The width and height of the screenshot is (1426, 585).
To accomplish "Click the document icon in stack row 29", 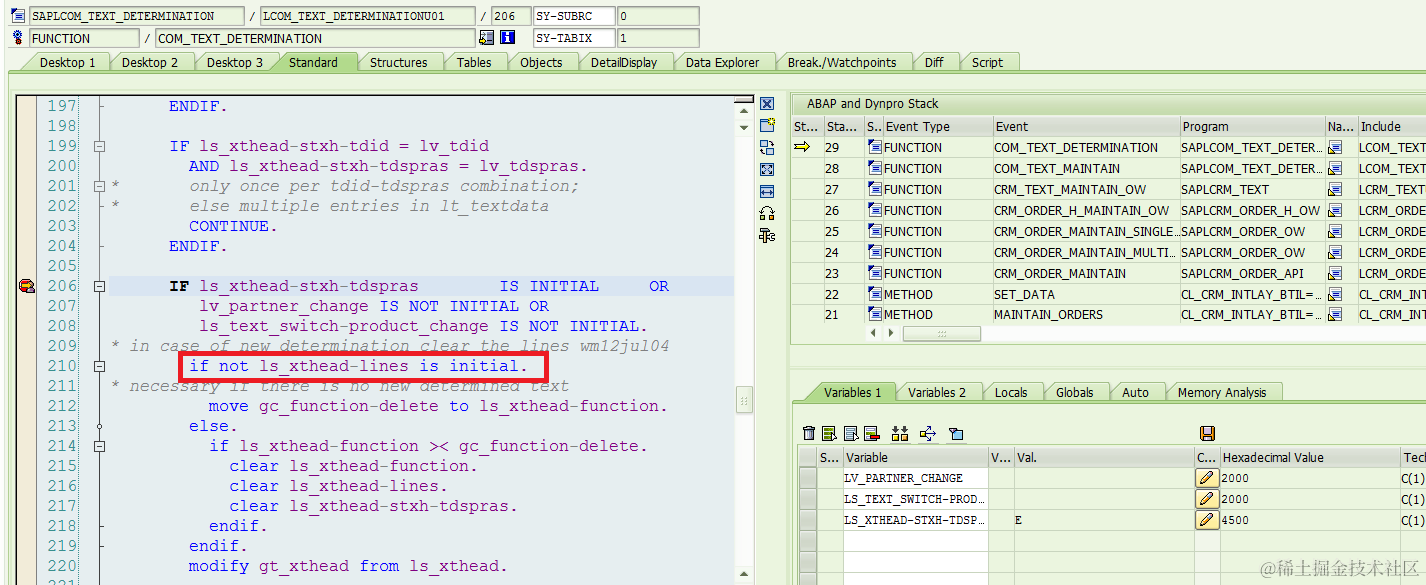I will pyautogui.click(x=875, y=148).
